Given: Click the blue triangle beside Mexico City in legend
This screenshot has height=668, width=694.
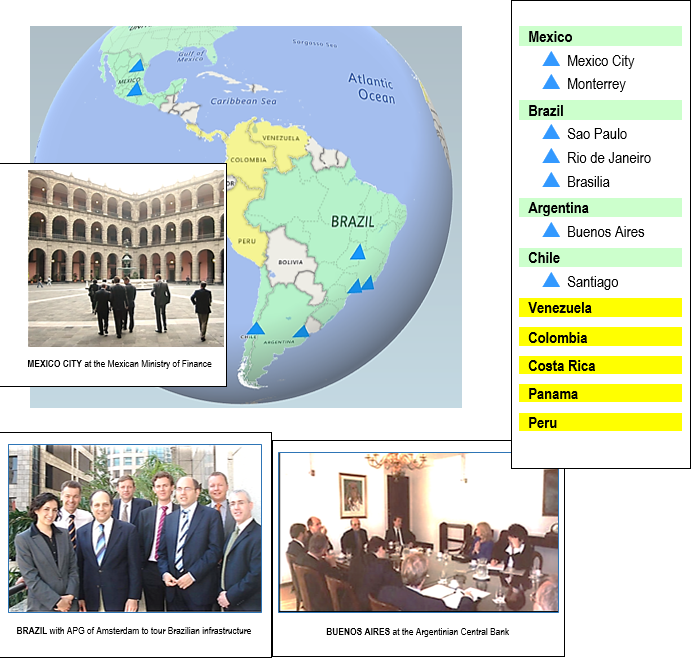Looking at the screenshot, I should click(550, 60).
